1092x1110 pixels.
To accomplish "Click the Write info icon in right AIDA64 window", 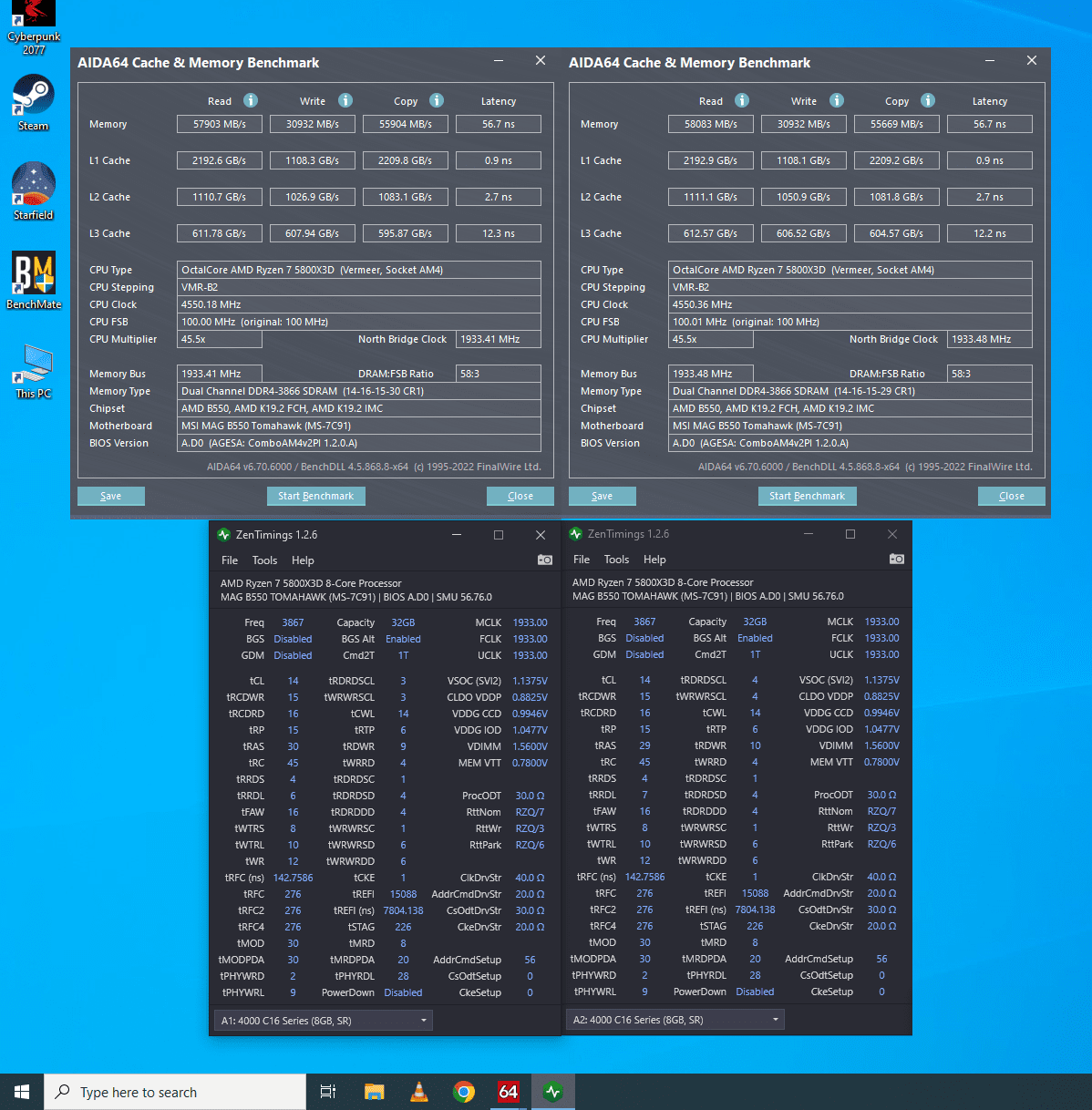I will click(x=837, y=100).
